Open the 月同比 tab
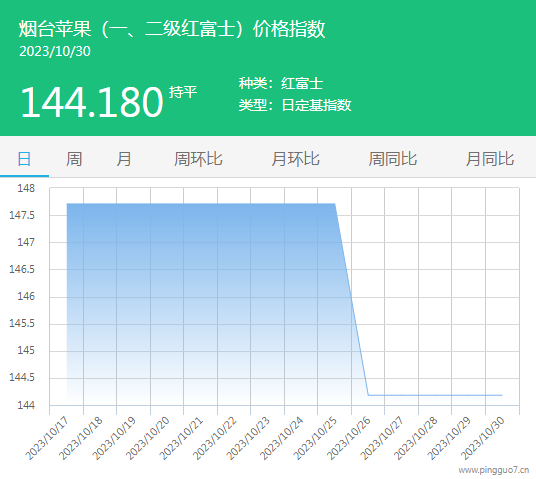Viewport: 536px width, 479px height. coord(490,159)
